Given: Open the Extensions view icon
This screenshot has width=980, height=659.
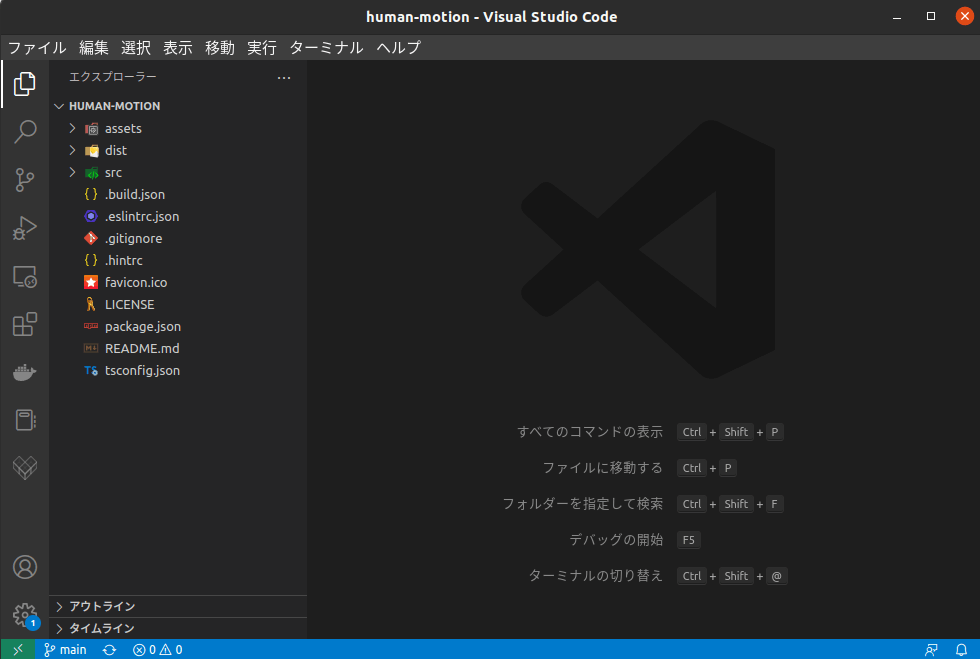Looking at the screenshot, I should 24,324.
